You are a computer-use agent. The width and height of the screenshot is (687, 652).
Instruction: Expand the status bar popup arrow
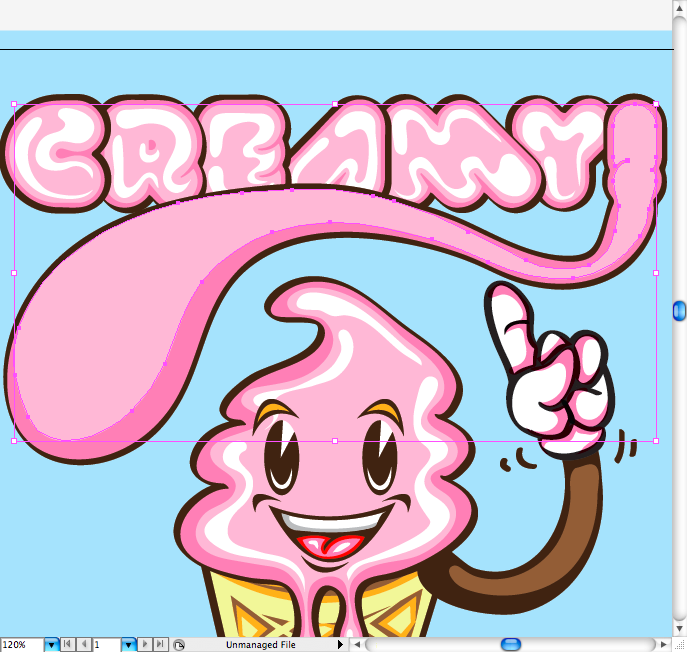click(341, 645)
